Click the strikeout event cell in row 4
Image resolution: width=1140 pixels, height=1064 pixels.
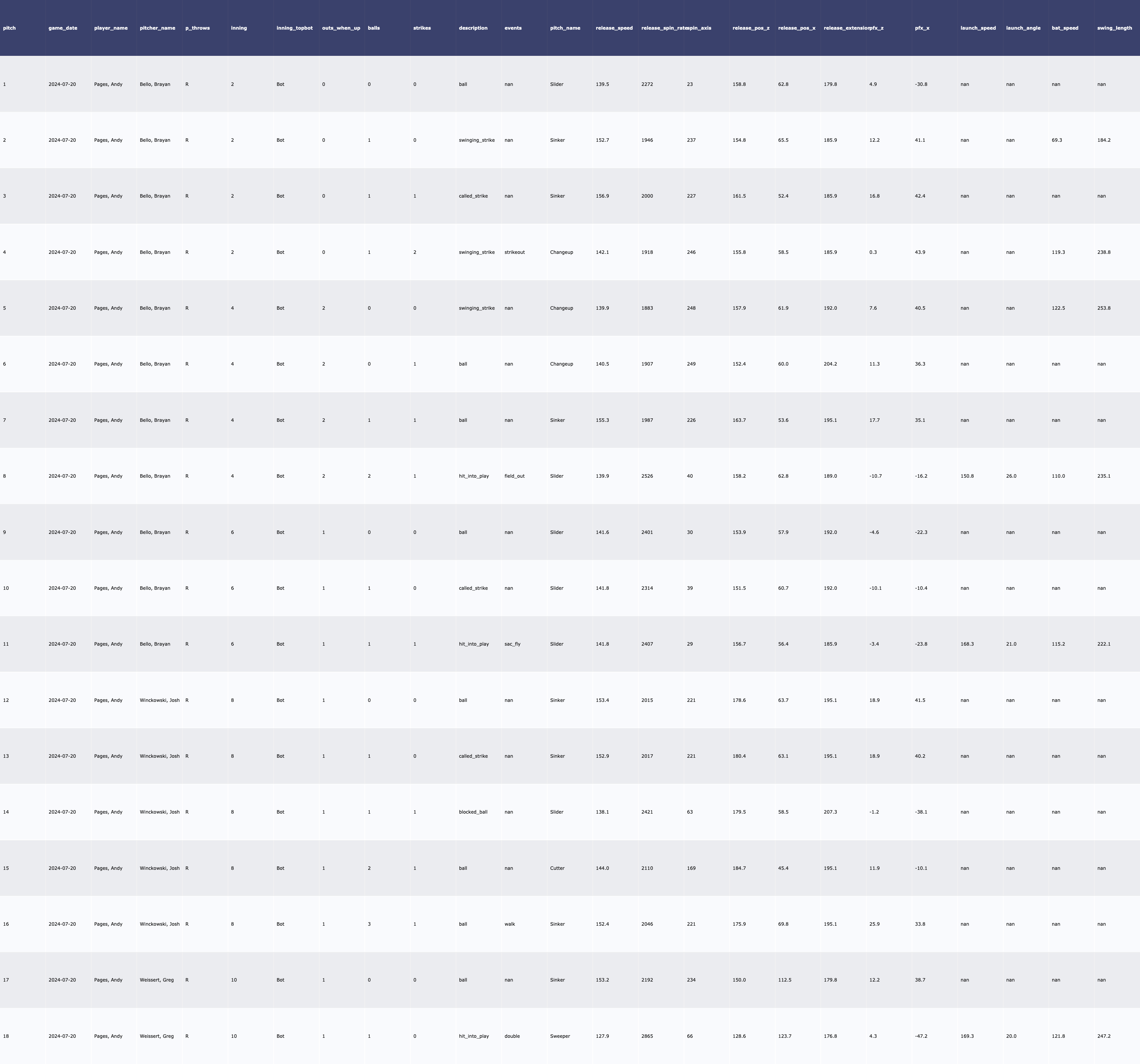[x=515, y=252]
